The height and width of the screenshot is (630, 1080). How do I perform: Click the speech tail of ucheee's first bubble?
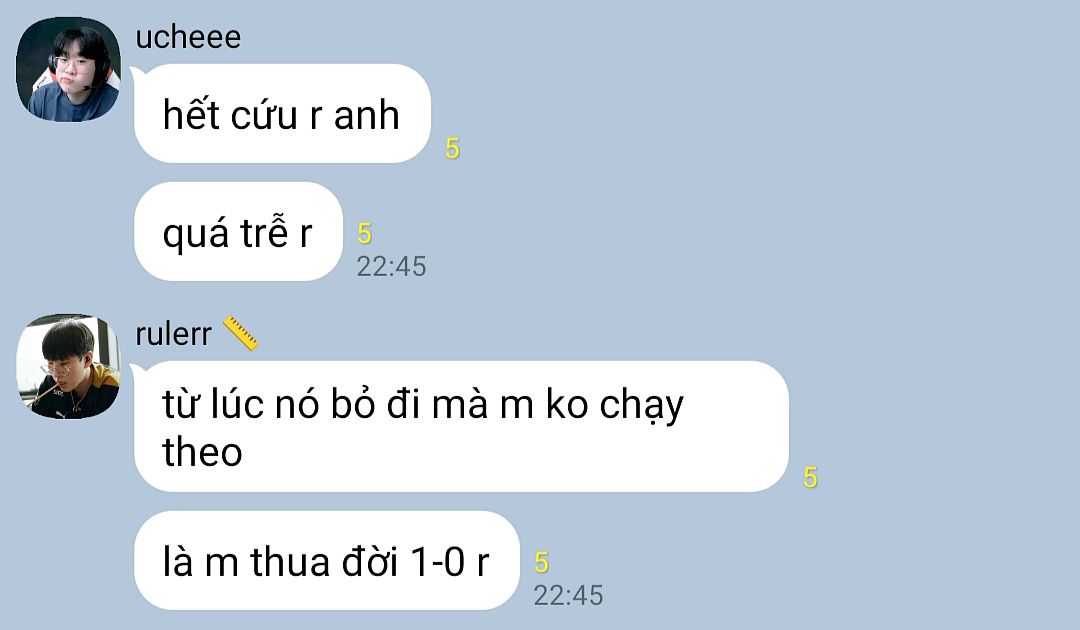click(138, 72)
